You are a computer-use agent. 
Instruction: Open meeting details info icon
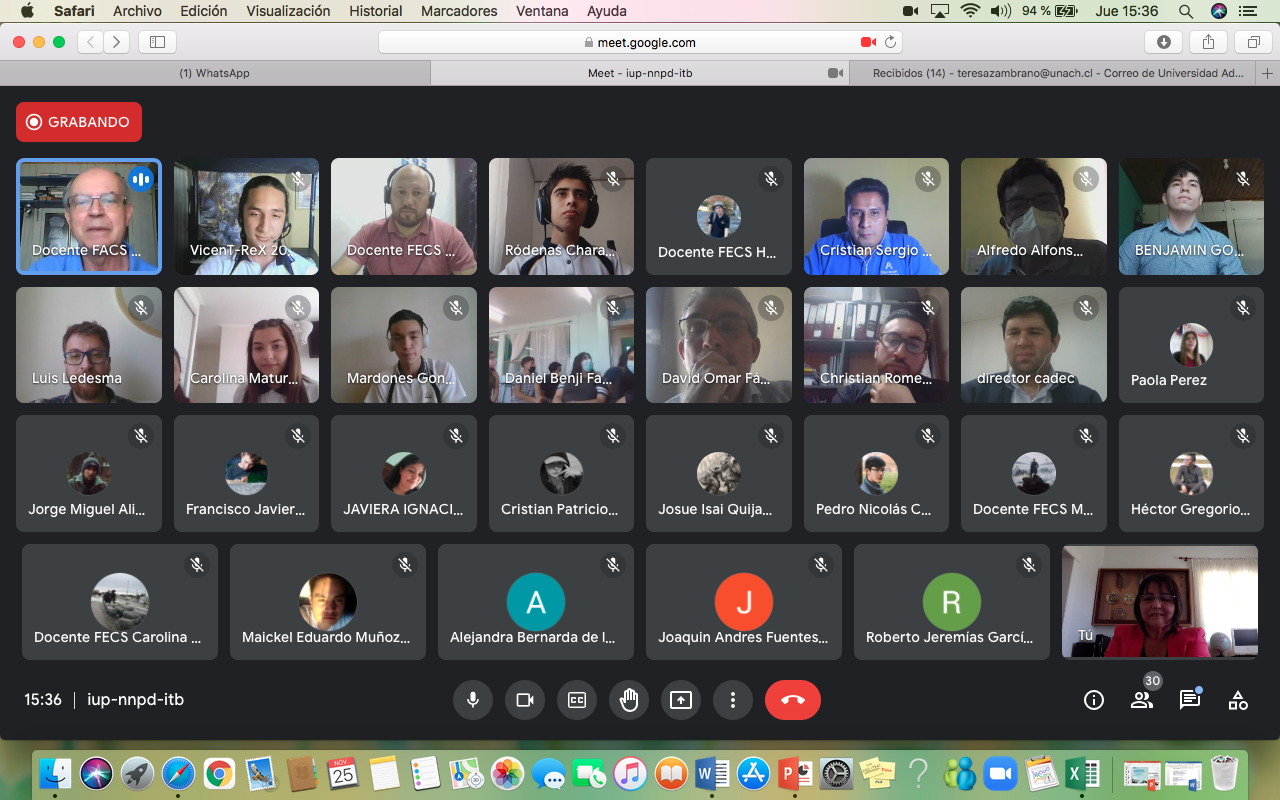point(1093,700)
